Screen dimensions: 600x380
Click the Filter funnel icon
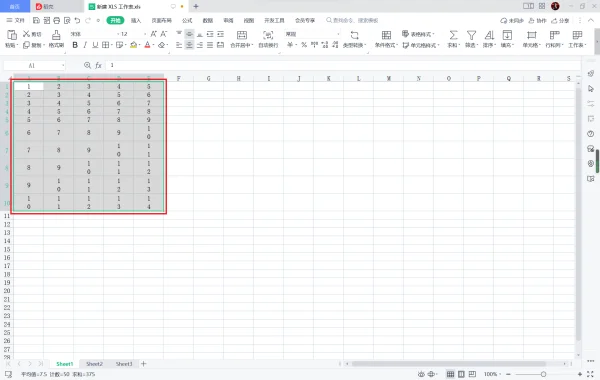pyautogui.click(x=471, y=35)
